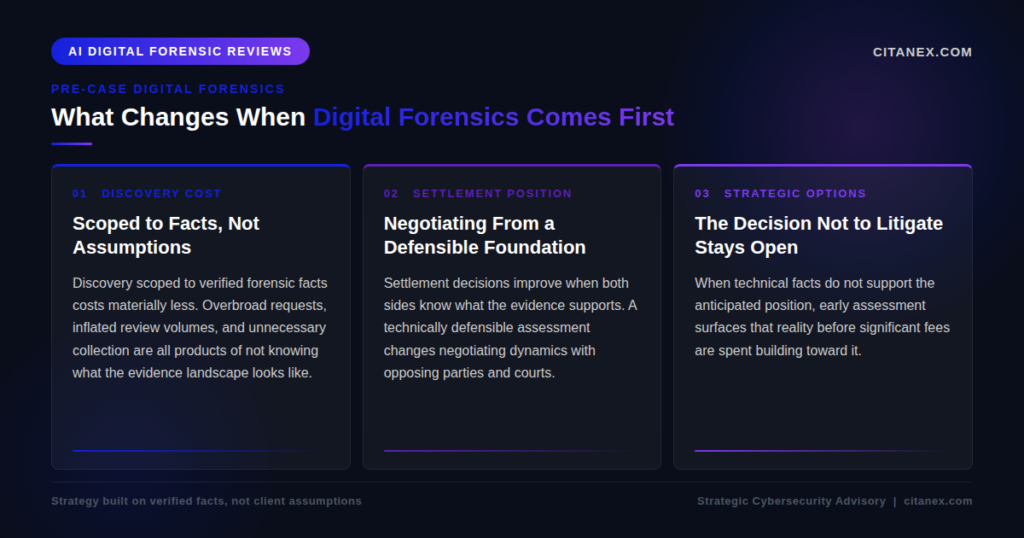This screenshot has width=1024, height=538.
Task: Select 'Scoped to Facts, Not Assumptions' heading
Action: [x=166, y=235]
